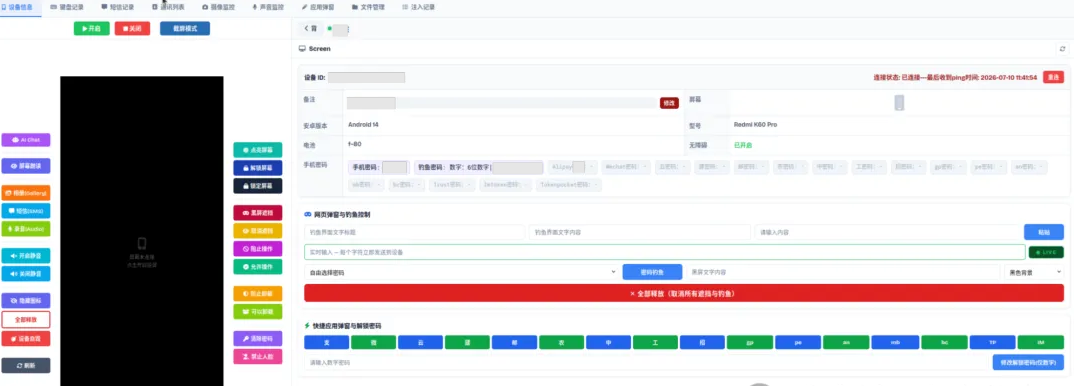Expand the Wechat密码 chip dropdown
This screenshot has width=1074, height=386.
point(625,166)
